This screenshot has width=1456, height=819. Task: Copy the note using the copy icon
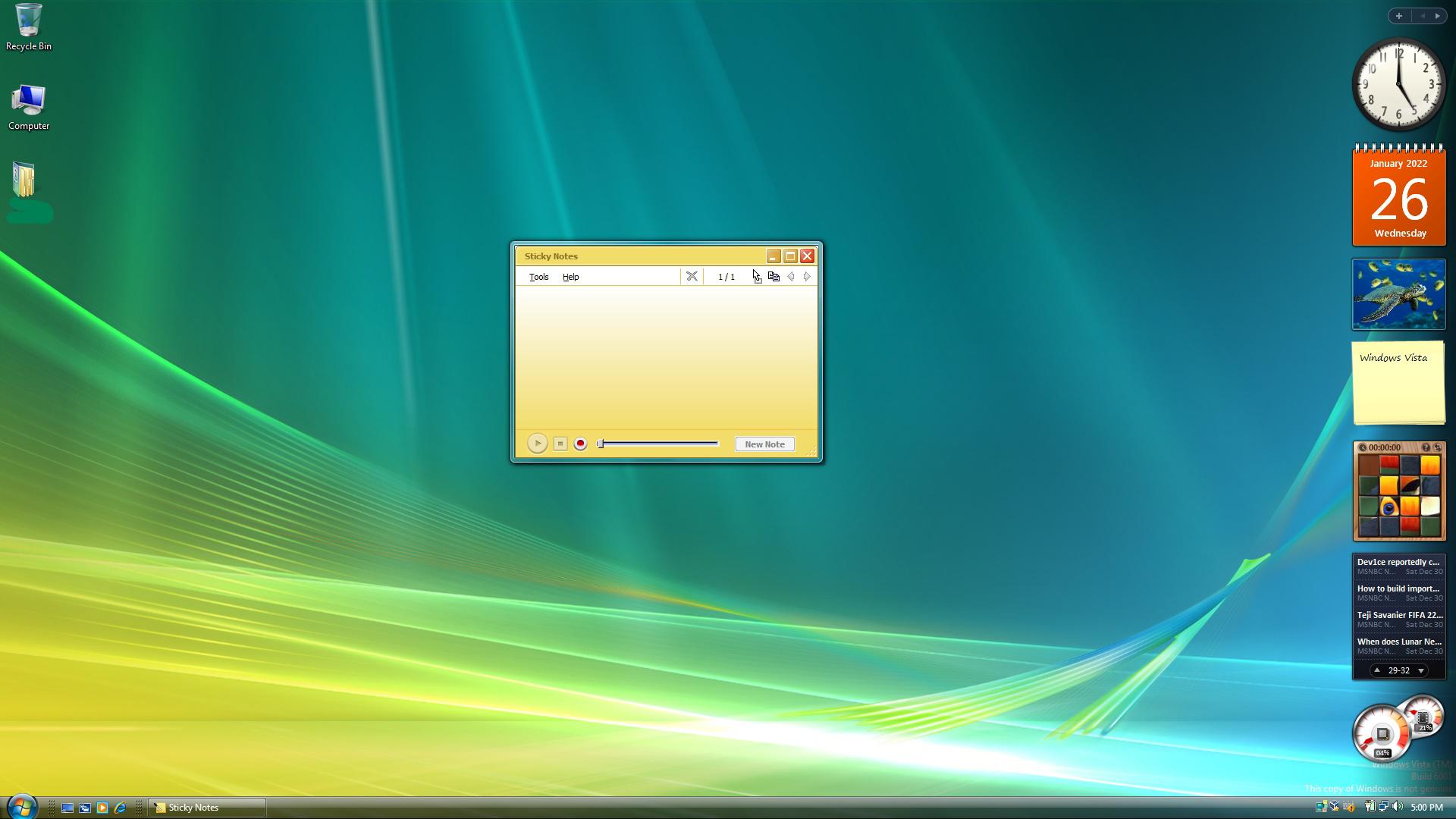[x=773, y=276]
